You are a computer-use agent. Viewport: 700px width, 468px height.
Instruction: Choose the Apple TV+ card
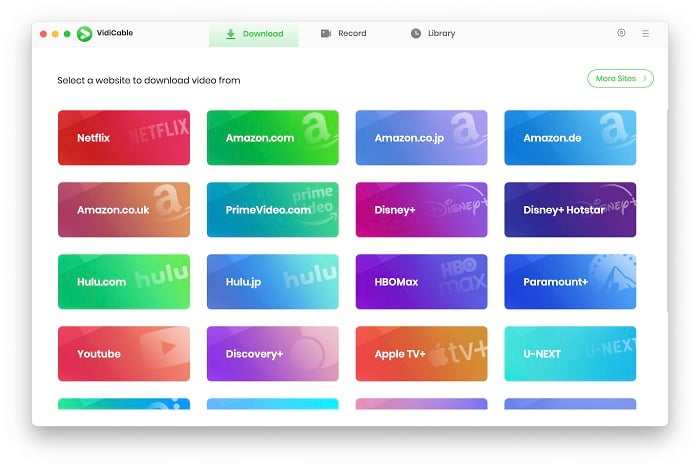click(x=421, y=354)
